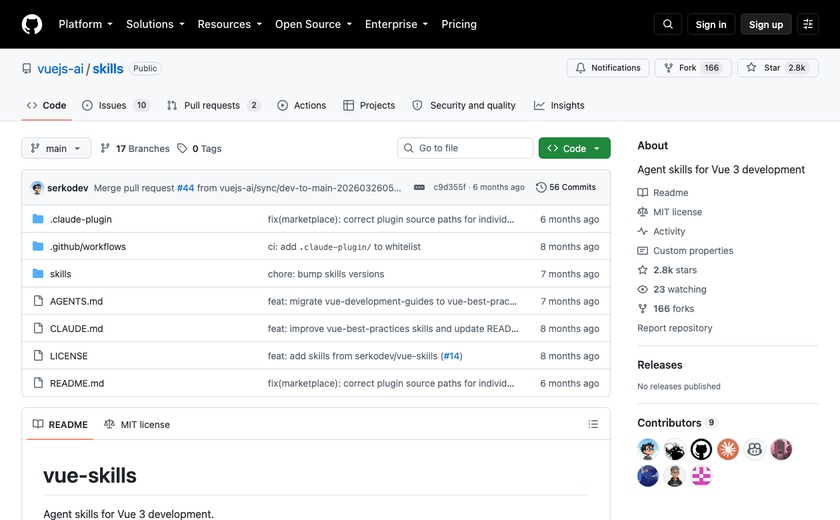Open the Releases heading link

point(659,365)
